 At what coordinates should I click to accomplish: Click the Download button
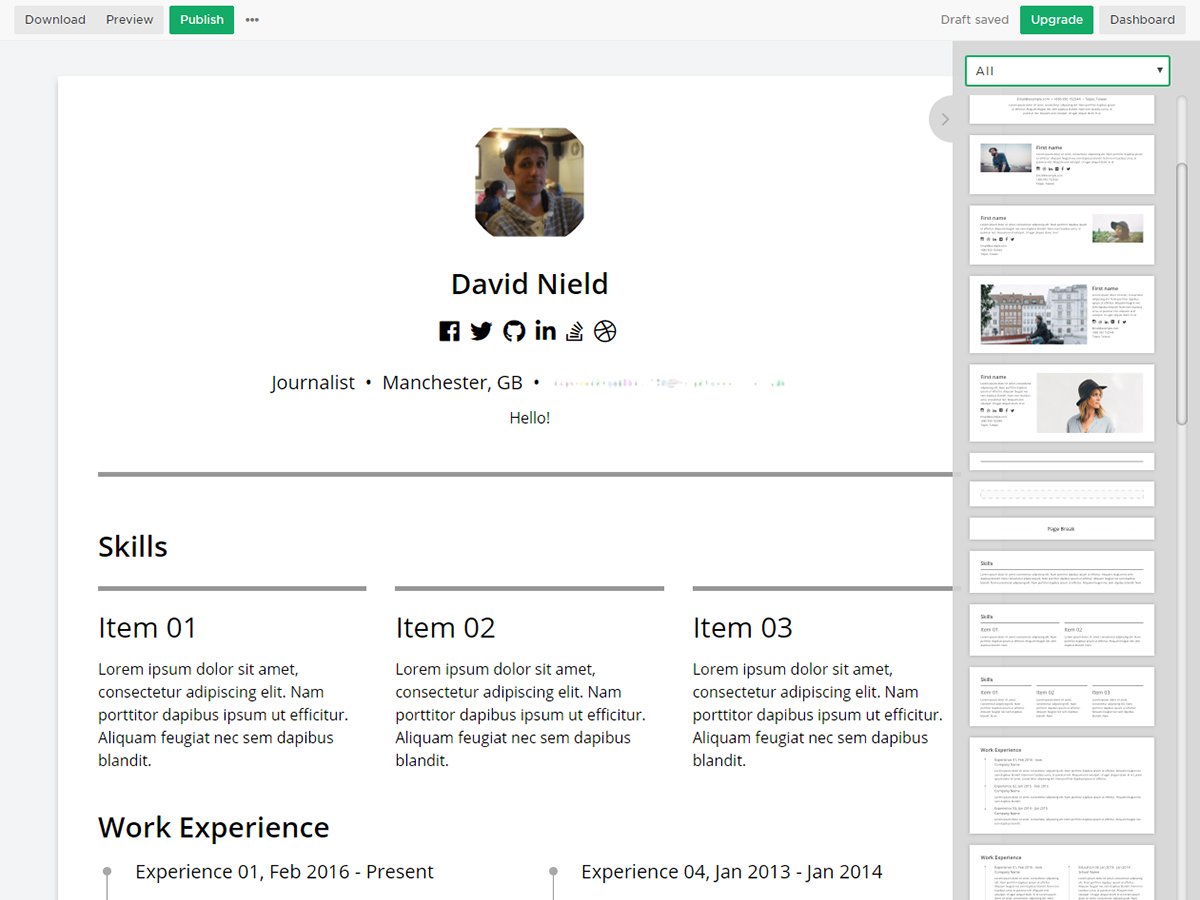click(x=55, y=20)
